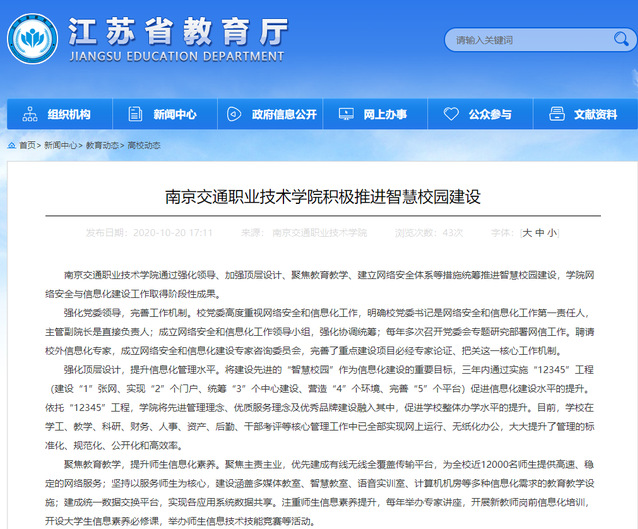
Task: Set font size to 中 (medium)
Action: pyautogui.click(x=539, y=233)
